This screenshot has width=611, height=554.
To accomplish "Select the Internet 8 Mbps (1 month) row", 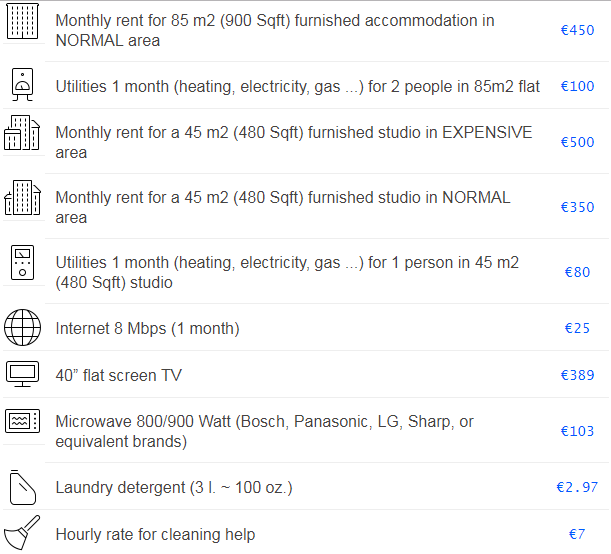I will click(147, 329).
